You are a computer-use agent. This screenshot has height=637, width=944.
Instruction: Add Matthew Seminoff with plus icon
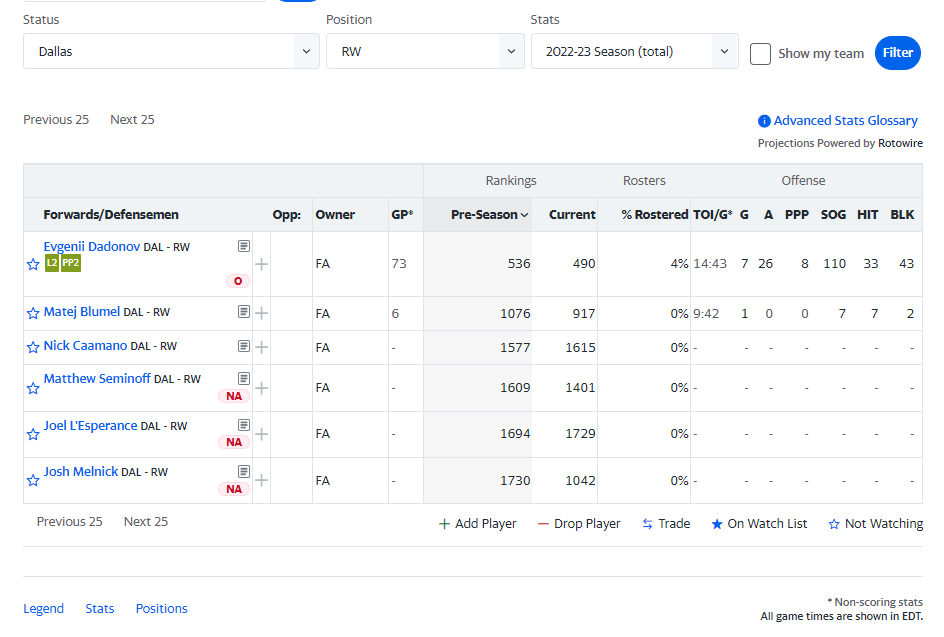[261, 388]
